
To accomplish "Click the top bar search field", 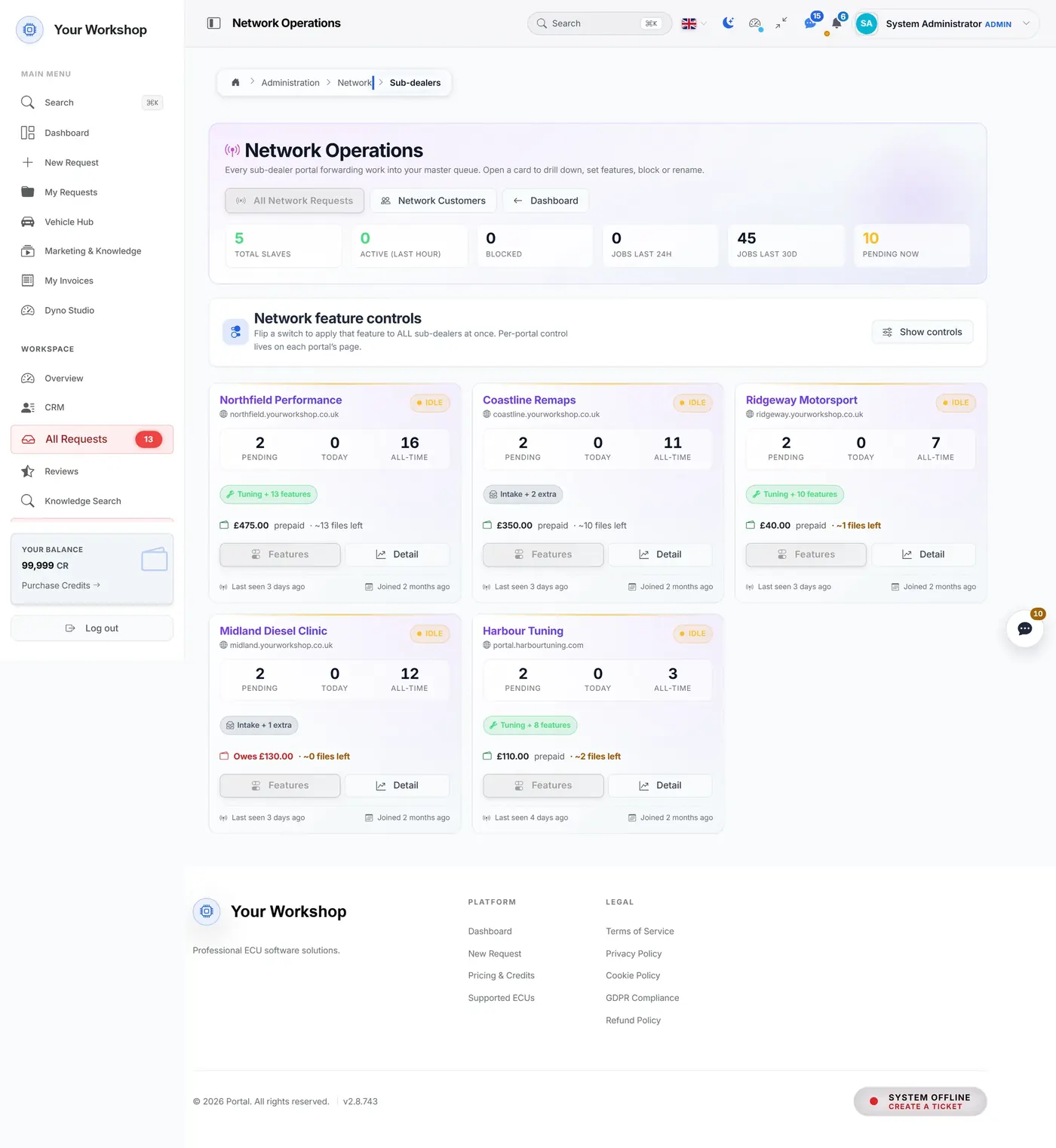I will pyautogui.click(x=600, y=23).
